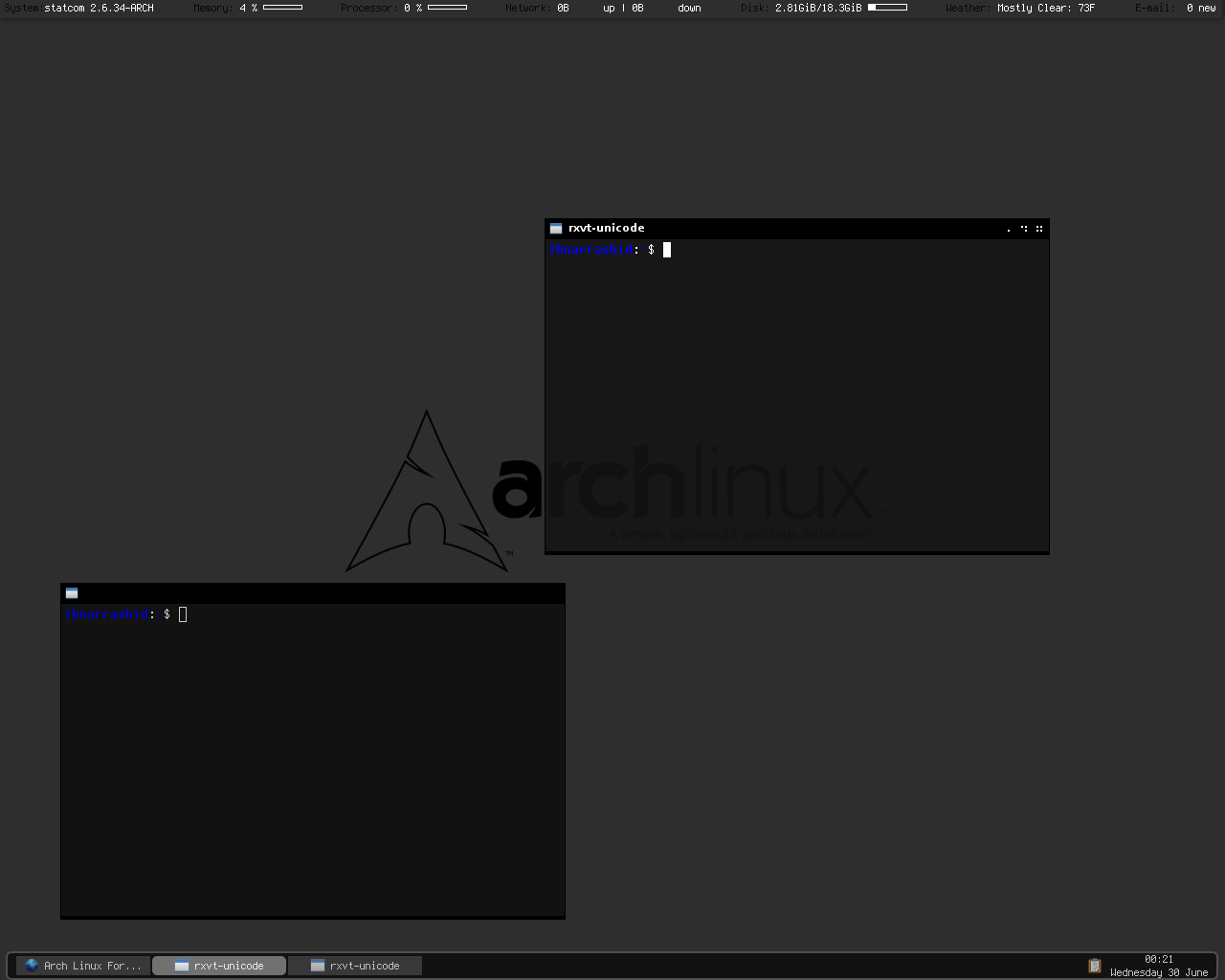Click the rxvt-unicode title text in the upper window
Screen dimensions: 1225x980
[x=607, y=228]
